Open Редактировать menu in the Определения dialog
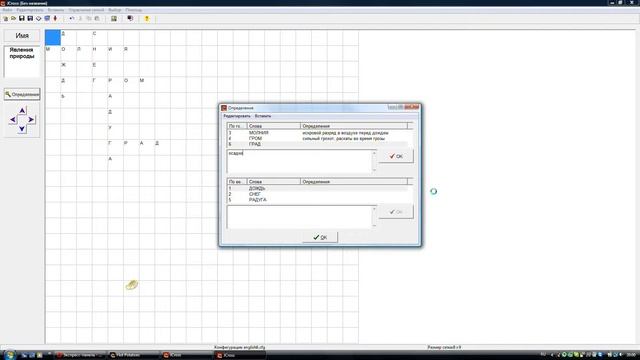The width and height of the screenshot is (640, 360). (x=237, y=116)
